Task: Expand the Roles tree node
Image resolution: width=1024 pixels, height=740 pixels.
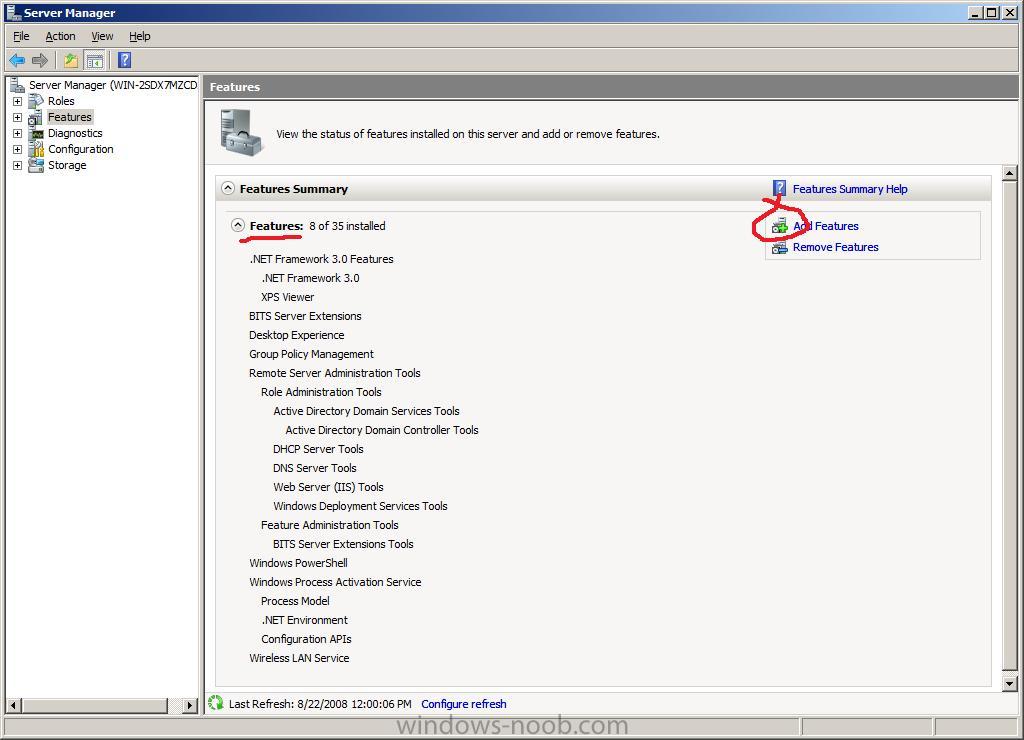Action: click(18, 101)
